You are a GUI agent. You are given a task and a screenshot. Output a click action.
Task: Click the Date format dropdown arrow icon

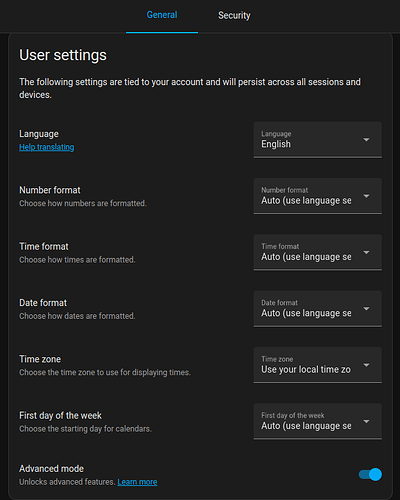point(366,309)
